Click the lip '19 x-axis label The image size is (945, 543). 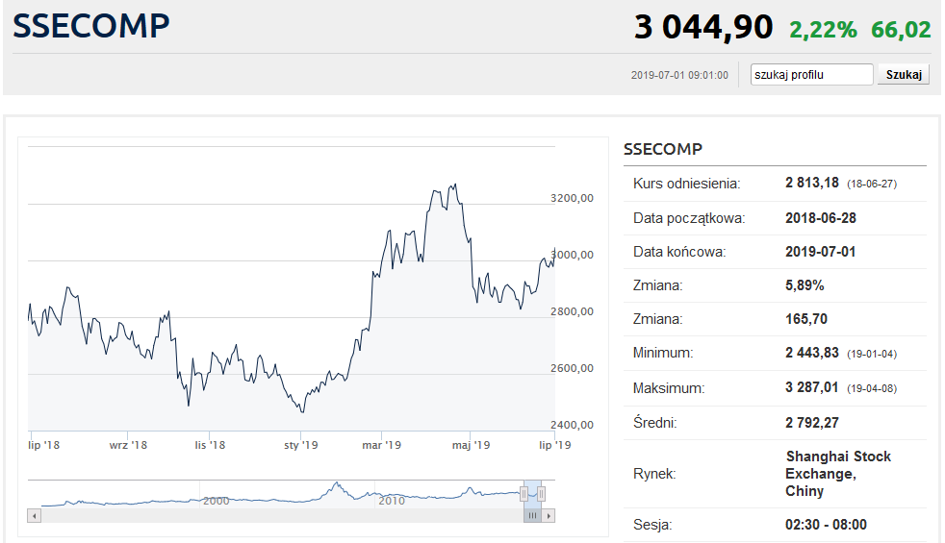click(555, 445)
